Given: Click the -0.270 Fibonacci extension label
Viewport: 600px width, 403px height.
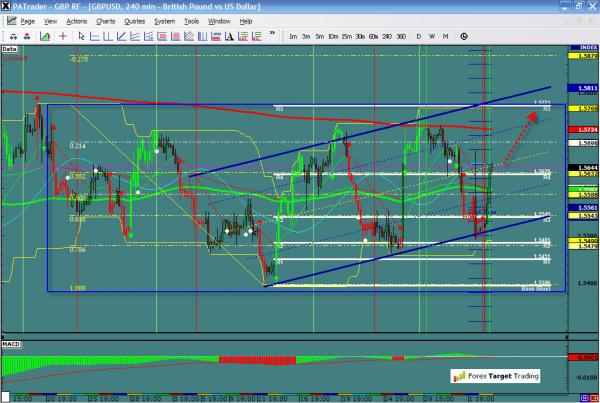Looking at the screenshot, I should tap(79, 59).
